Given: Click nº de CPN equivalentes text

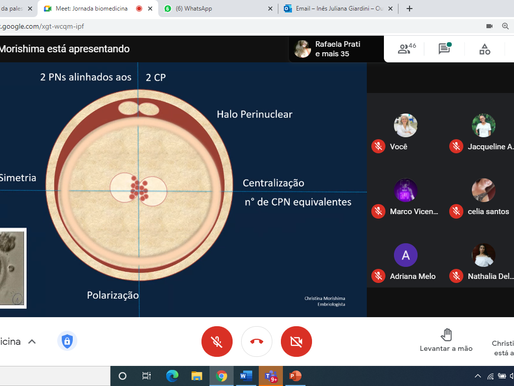Looking at the screenshot, I should 298,202.
